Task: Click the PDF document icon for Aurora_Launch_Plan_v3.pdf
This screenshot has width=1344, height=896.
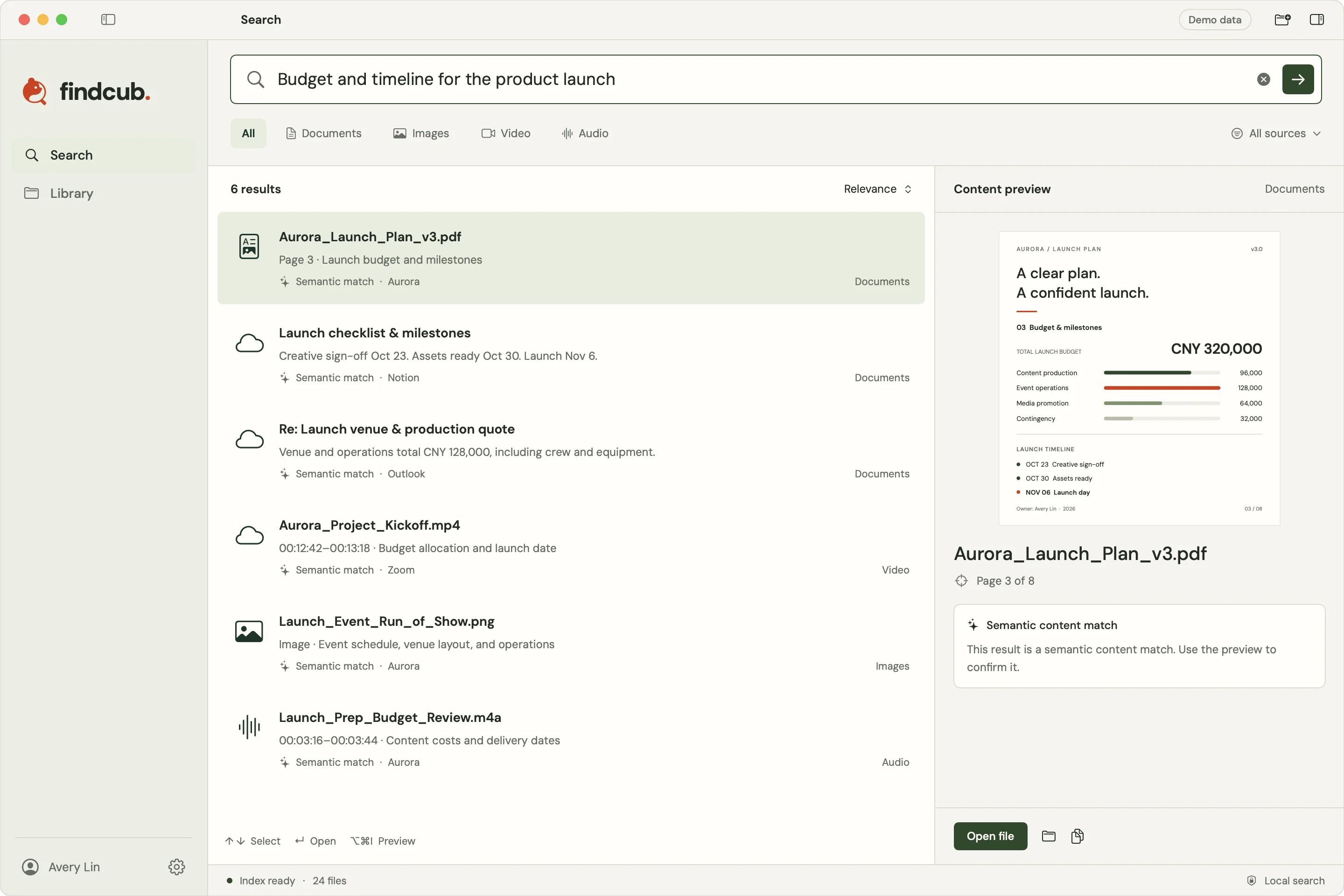Action: 249,246
